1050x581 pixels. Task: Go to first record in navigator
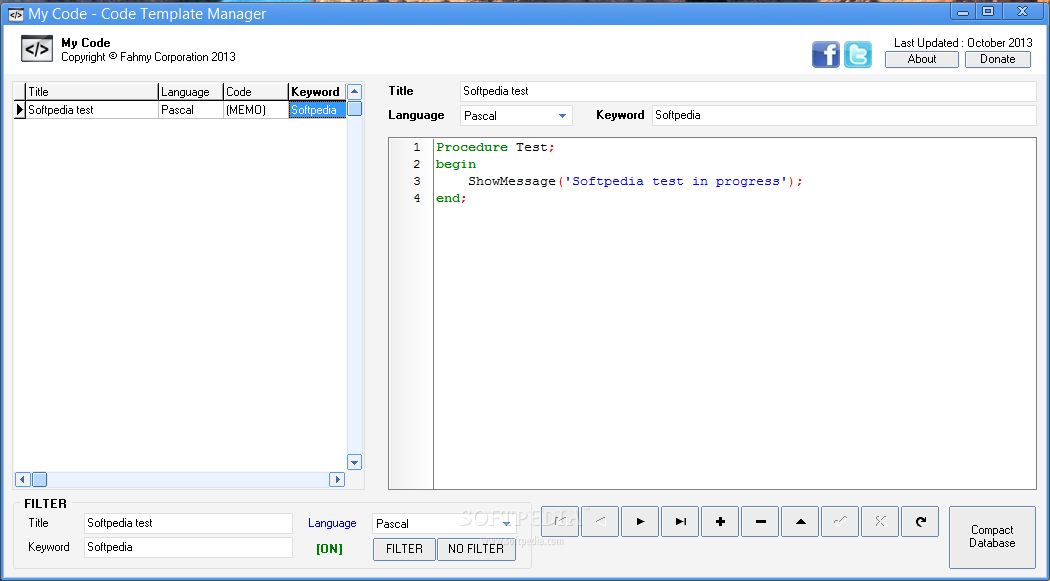point(560,521)
